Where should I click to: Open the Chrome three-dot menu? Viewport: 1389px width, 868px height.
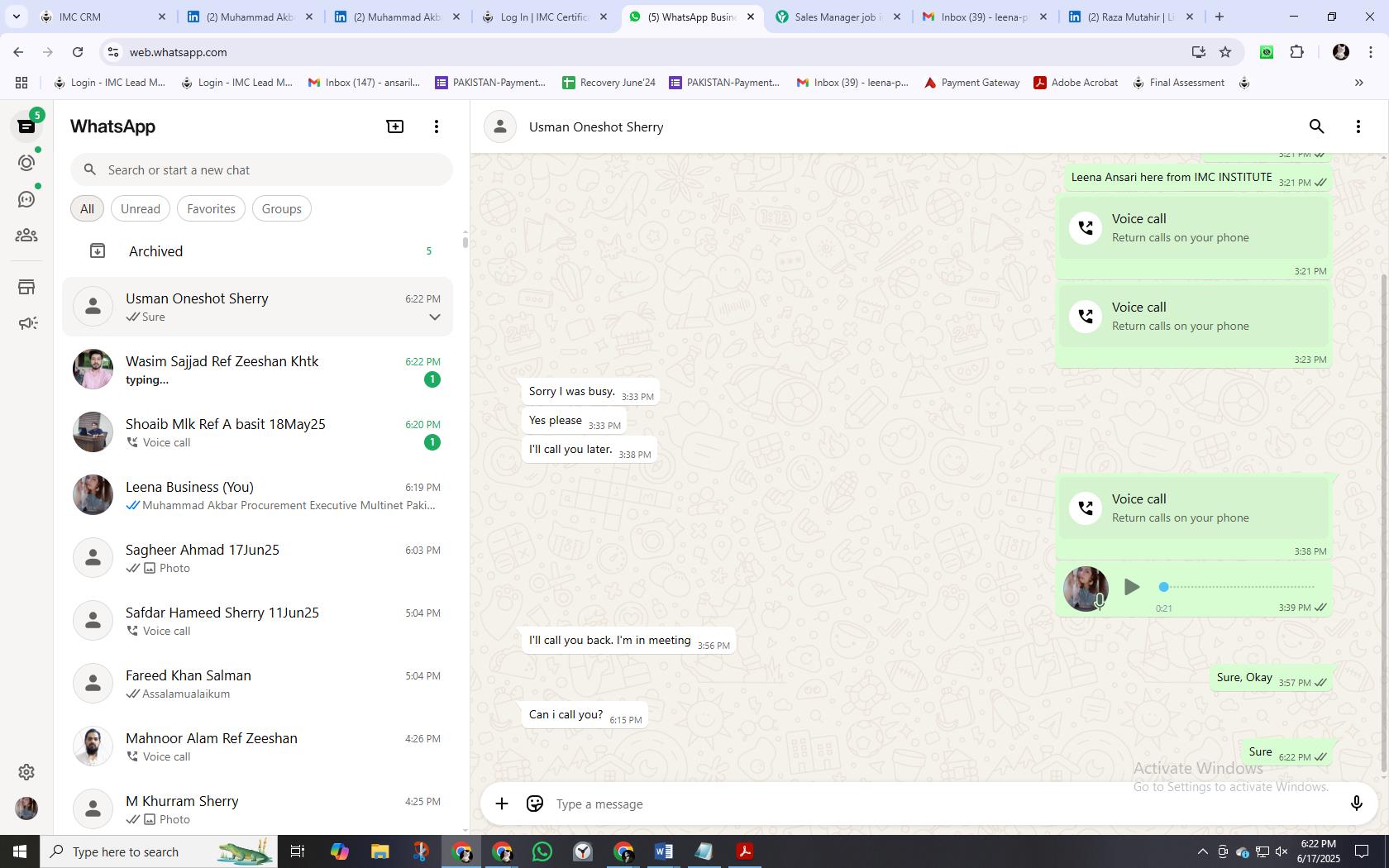click(1372, 52)
